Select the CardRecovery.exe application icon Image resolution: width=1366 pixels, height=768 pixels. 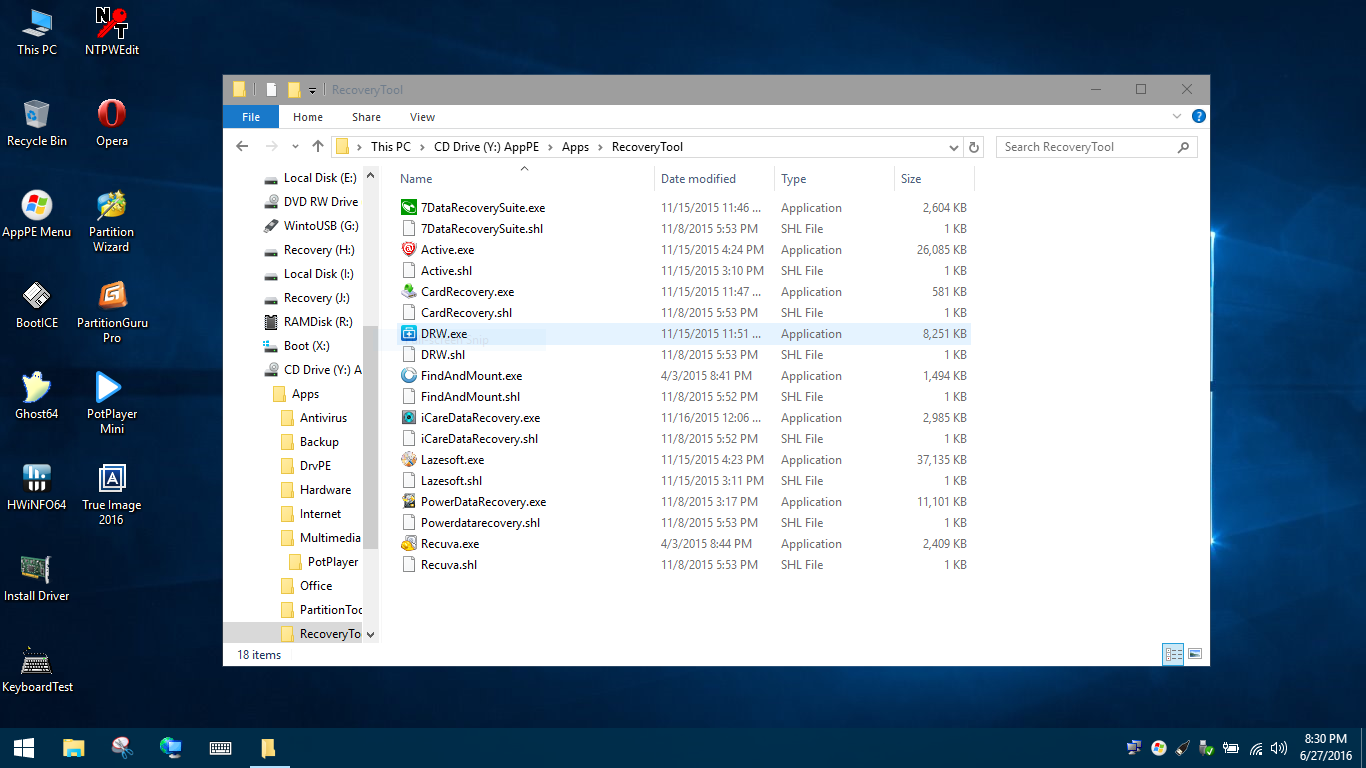click(x=408, y=292)
